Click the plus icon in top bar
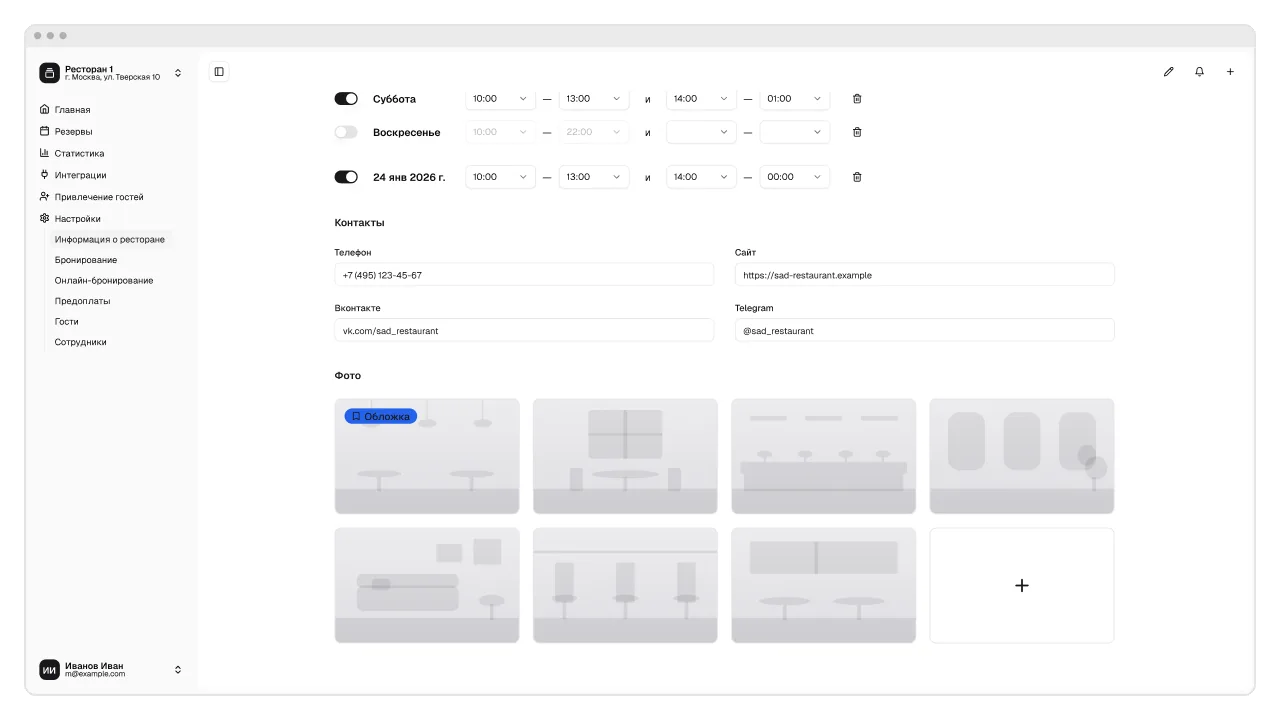1280x720 pixels. pos(1230,72)
